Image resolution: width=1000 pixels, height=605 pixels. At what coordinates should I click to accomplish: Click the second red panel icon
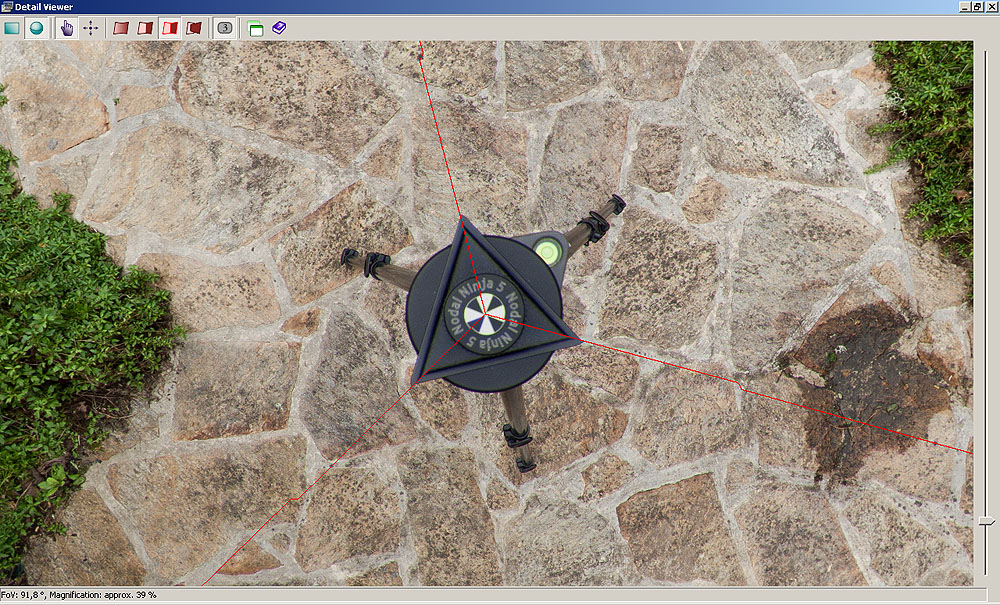145,28
